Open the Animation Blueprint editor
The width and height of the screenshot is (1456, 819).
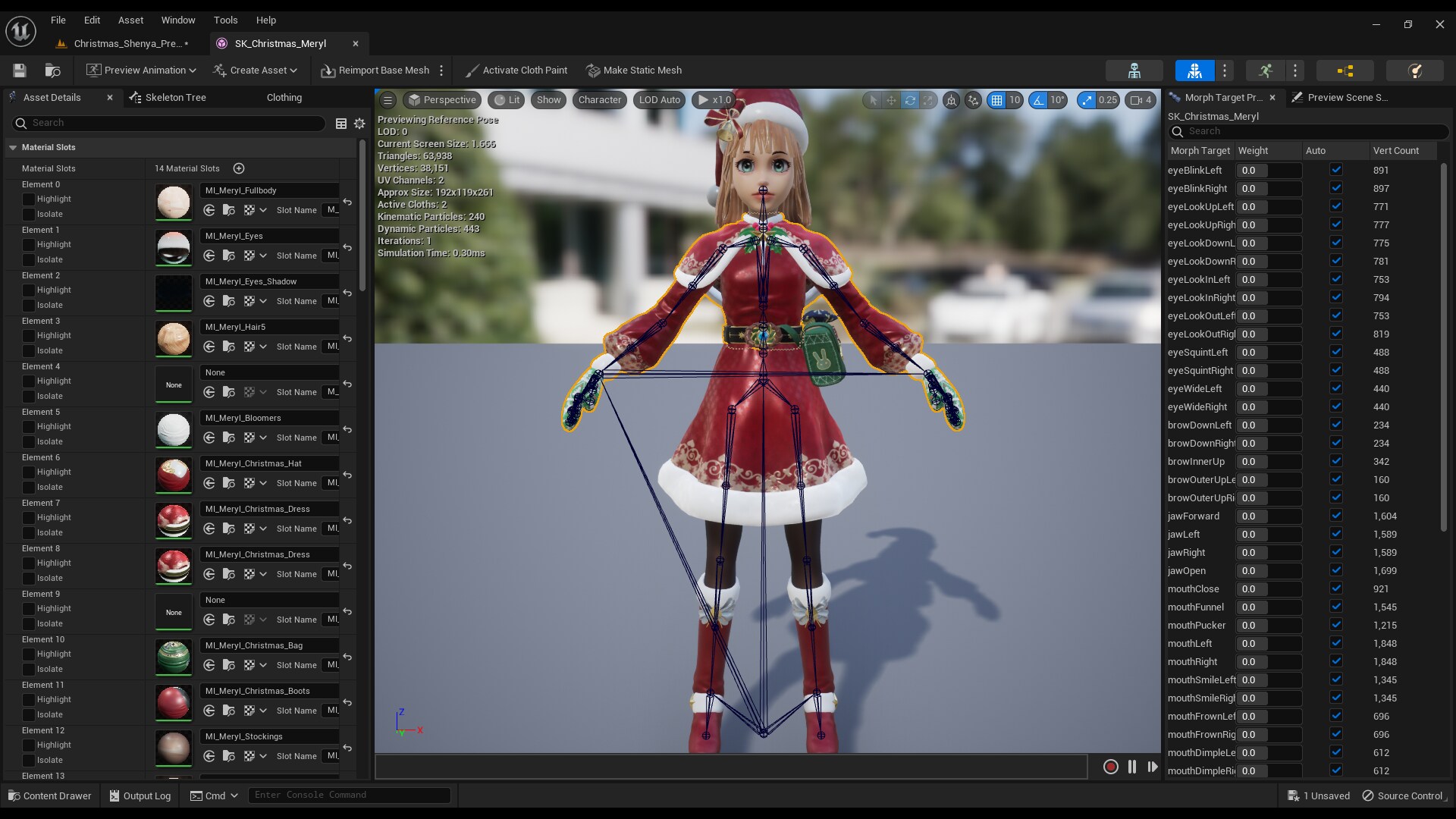(x=1345, y=71)
